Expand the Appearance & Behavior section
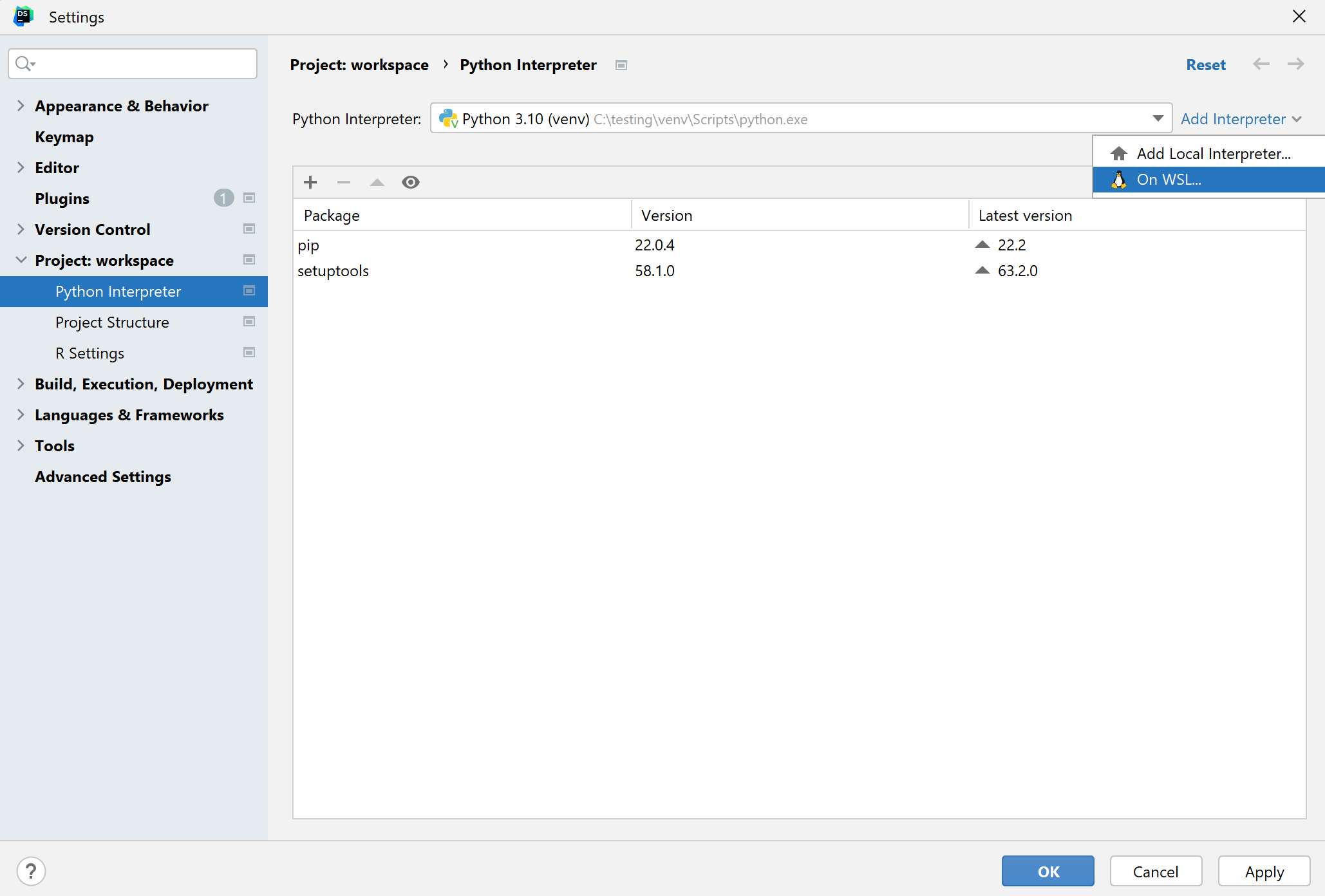This screenshot has width=1325, height=896. 21,106
